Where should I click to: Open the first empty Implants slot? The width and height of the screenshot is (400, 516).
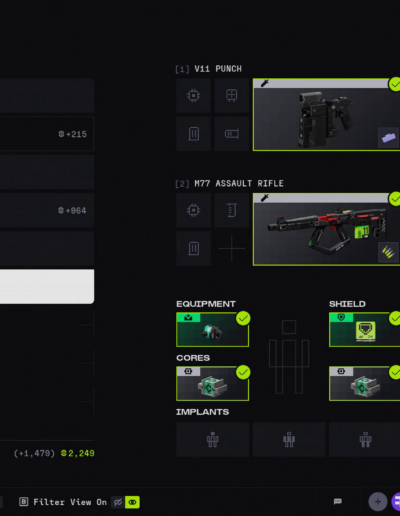click(x=212, y=439)
